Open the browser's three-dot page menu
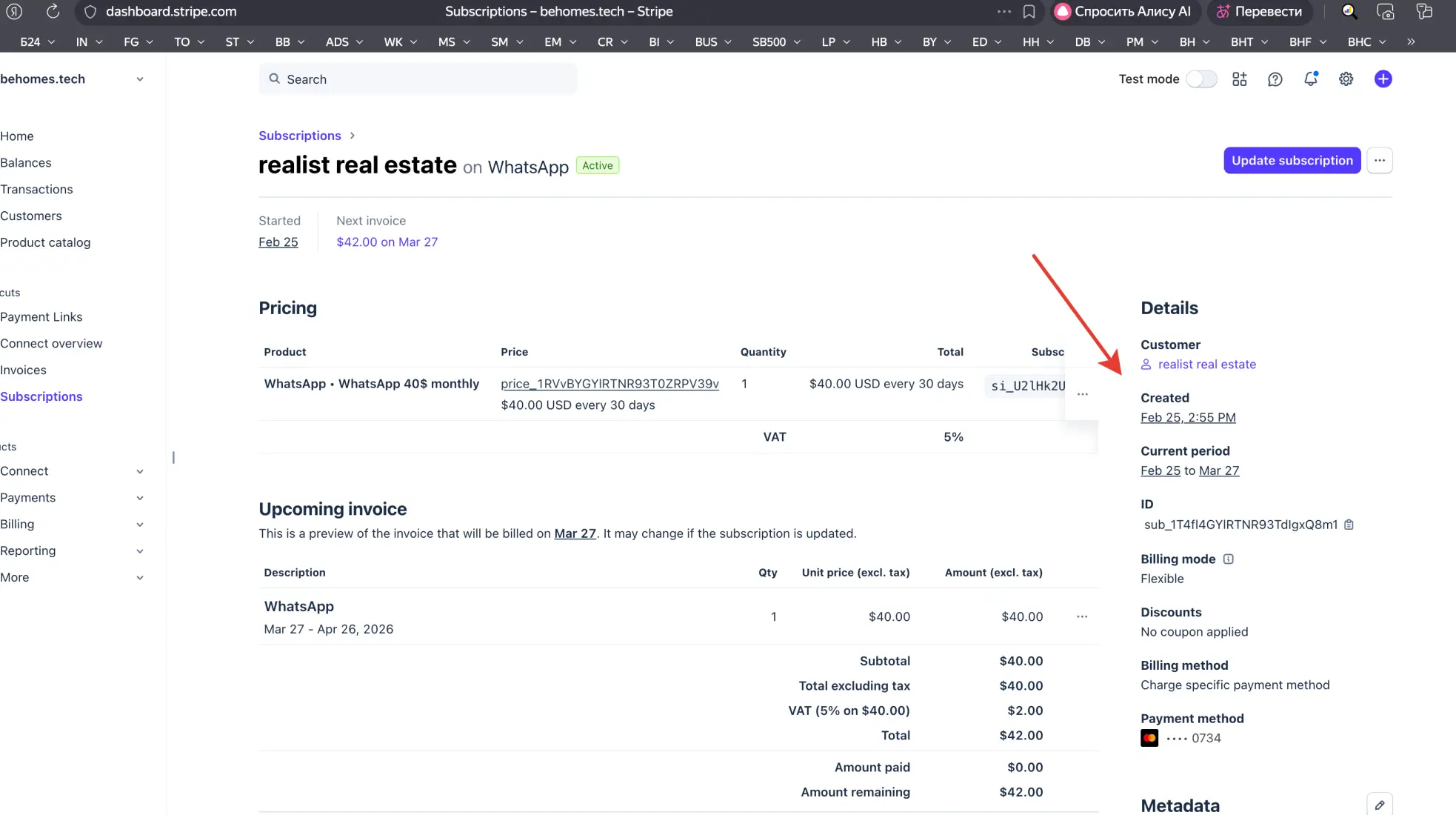 point(1003,12)
